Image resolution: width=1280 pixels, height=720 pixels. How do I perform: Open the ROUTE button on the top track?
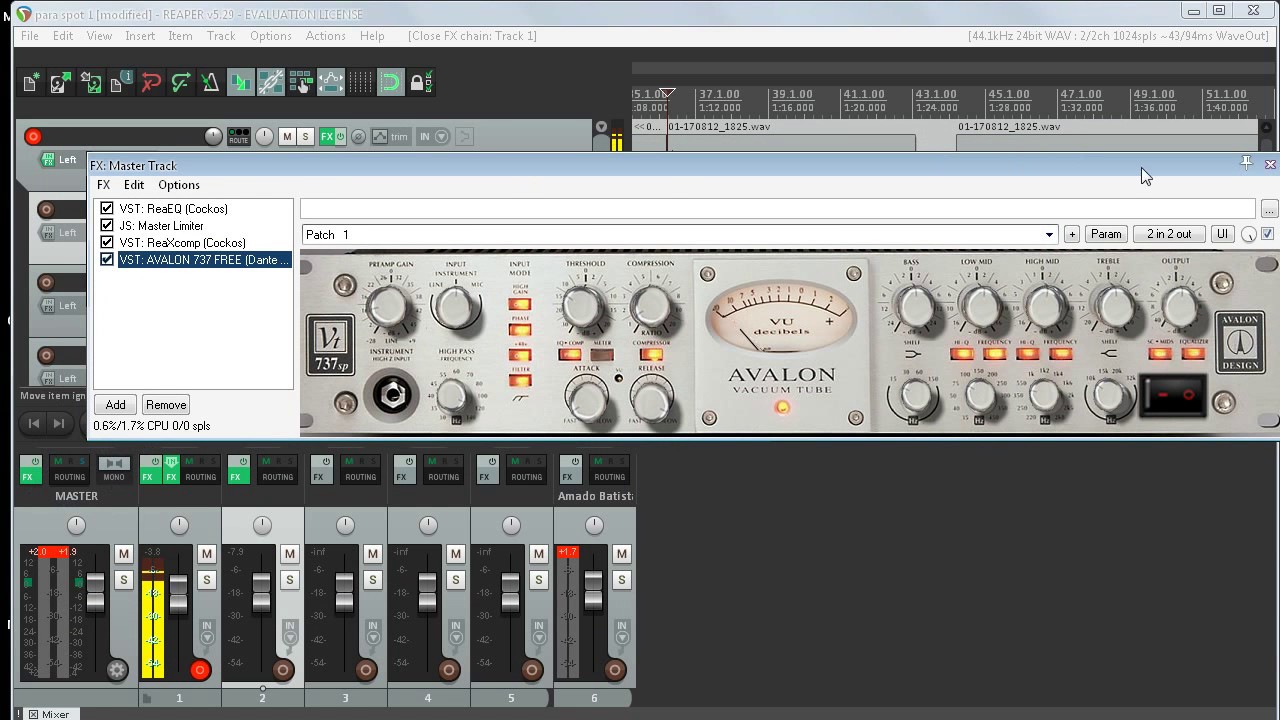tap(238, 137)
